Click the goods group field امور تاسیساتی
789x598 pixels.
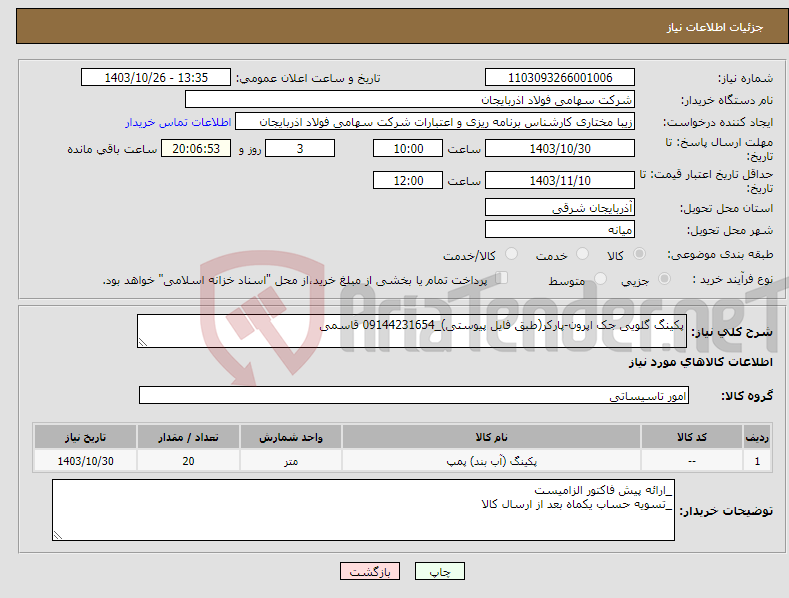coord(414,395)
